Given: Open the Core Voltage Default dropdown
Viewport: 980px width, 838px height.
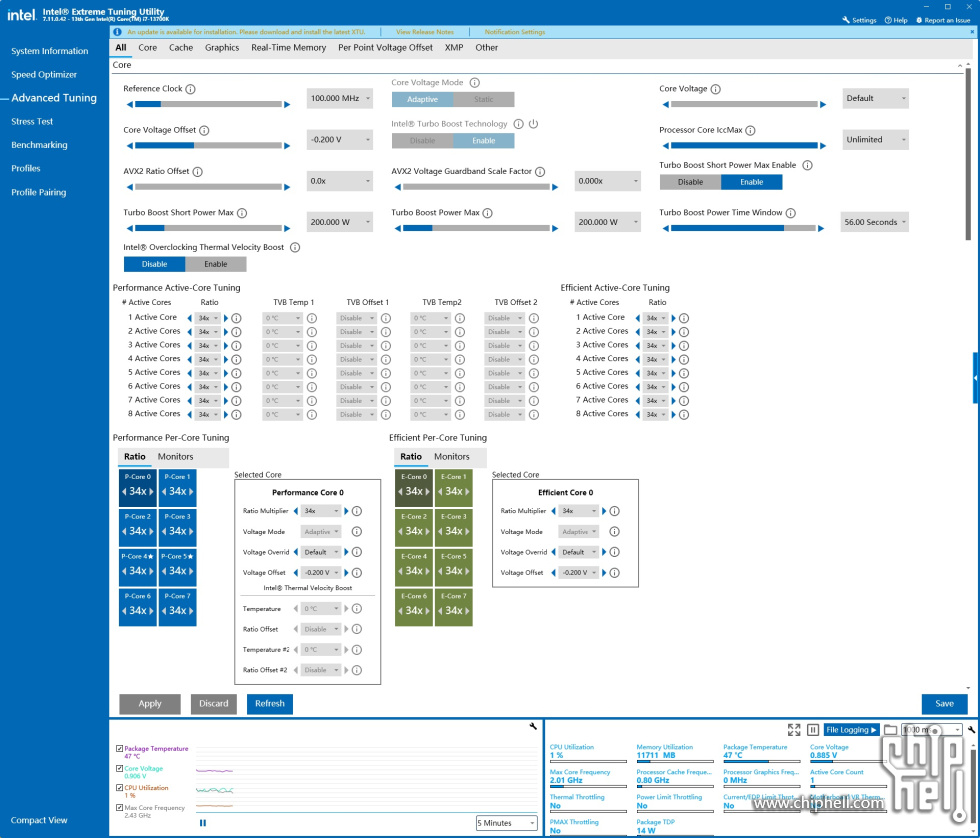Looking at the screenshot, I should [876, 98].
